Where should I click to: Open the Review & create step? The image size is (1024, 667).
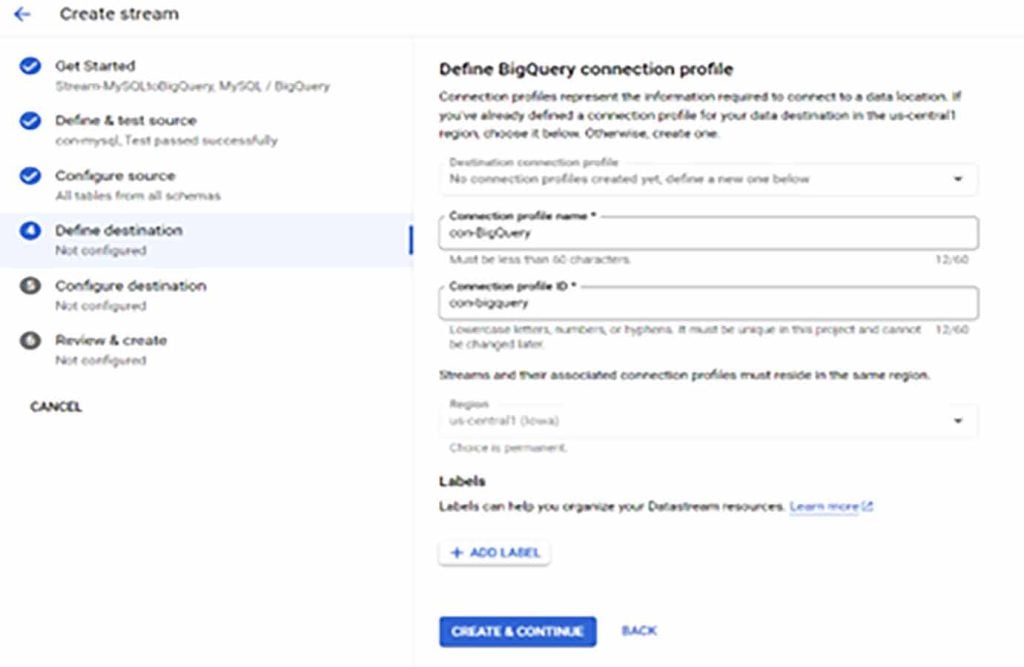click(x=111, y=340)
